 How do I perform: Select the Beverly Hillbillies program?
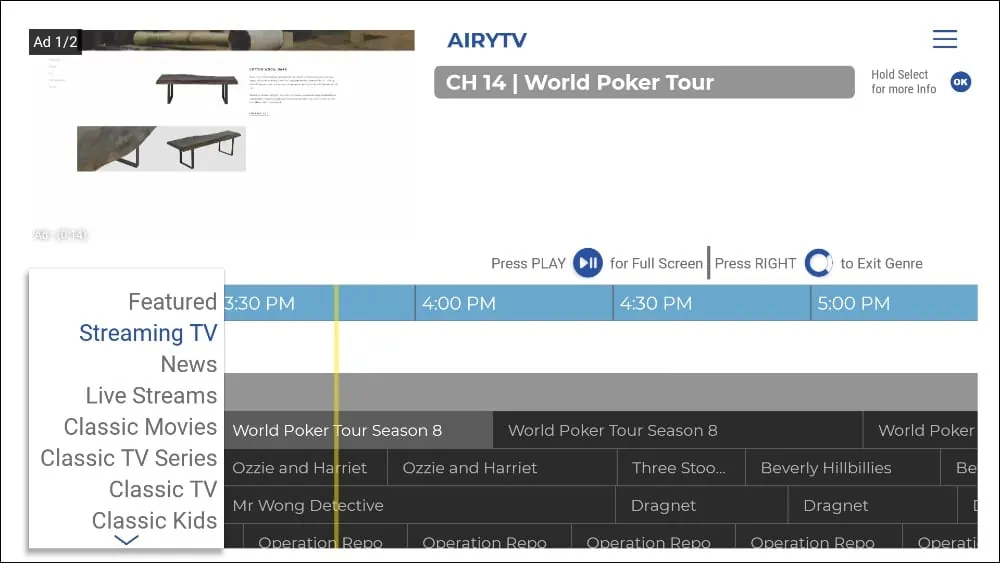click(842, 467)
